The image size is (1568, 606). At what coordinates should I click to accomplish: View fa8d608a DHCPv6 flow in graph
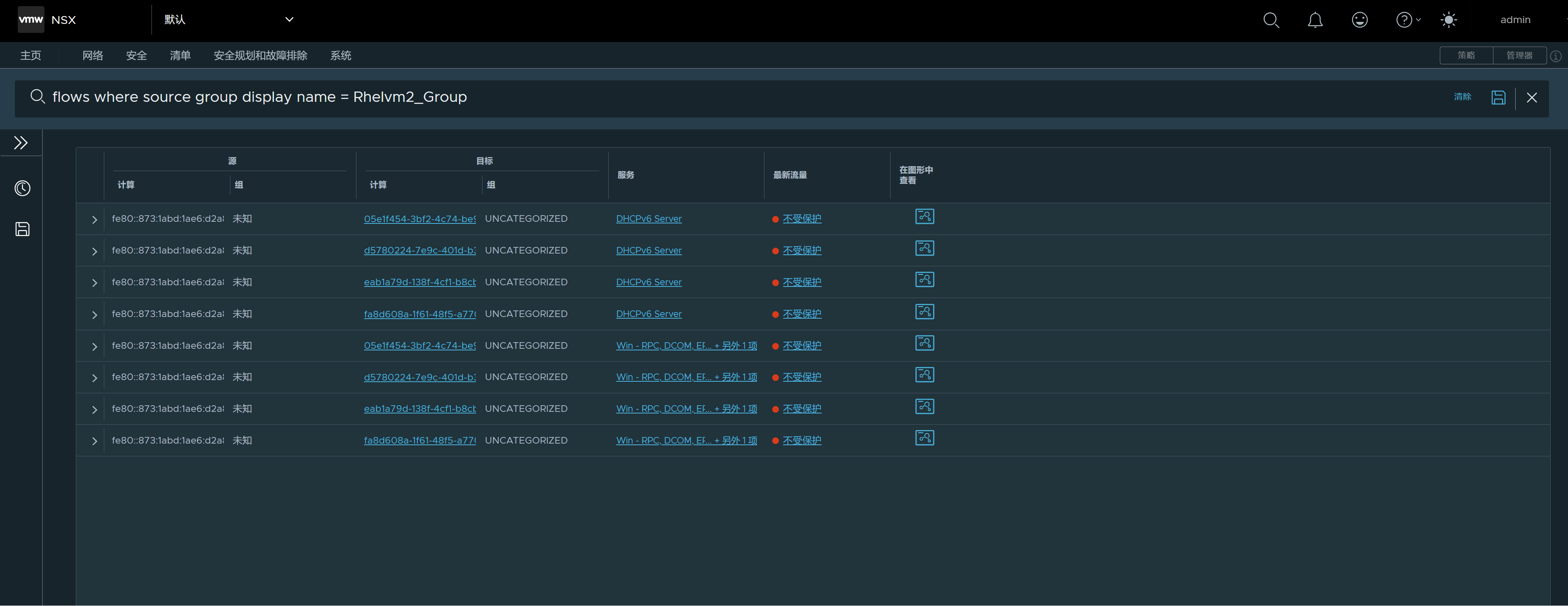(x=924, y=311)
